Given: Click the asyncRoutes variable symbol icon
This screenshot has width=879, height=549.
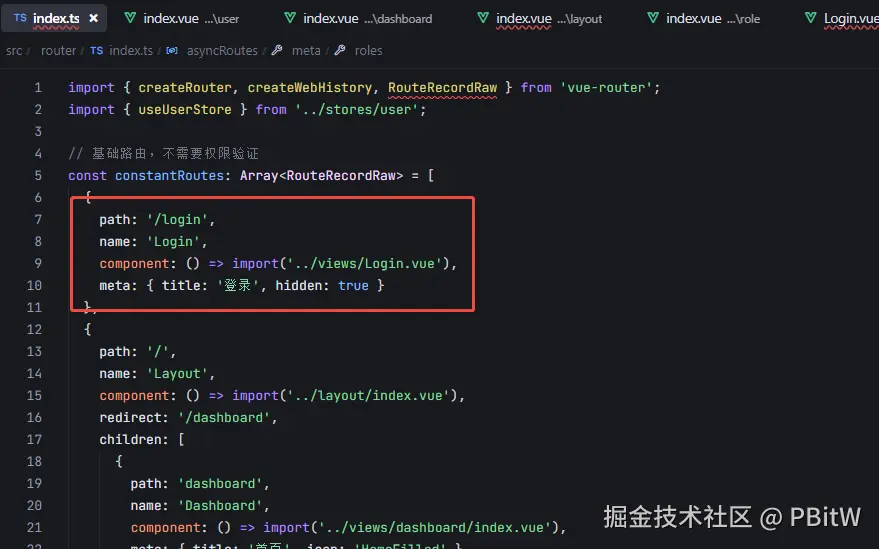Looking at the screenshot, I should (172, 50).
